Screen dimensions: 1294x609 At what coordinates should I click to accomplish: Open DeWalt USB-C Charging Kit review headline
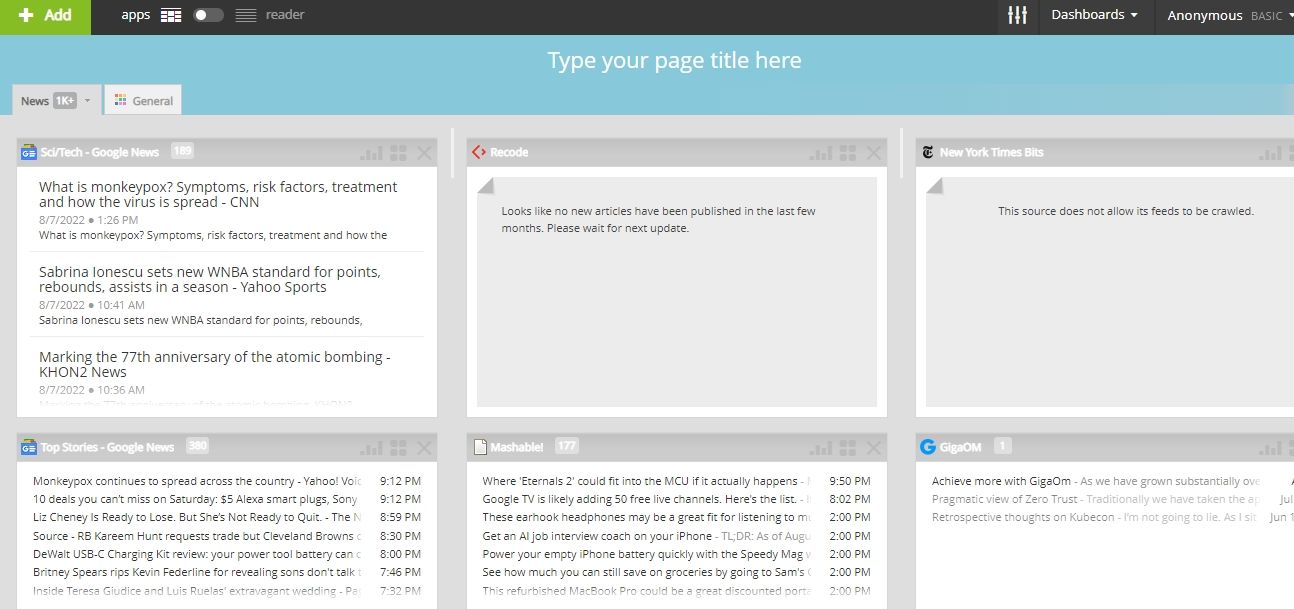(x=197, y=554)
